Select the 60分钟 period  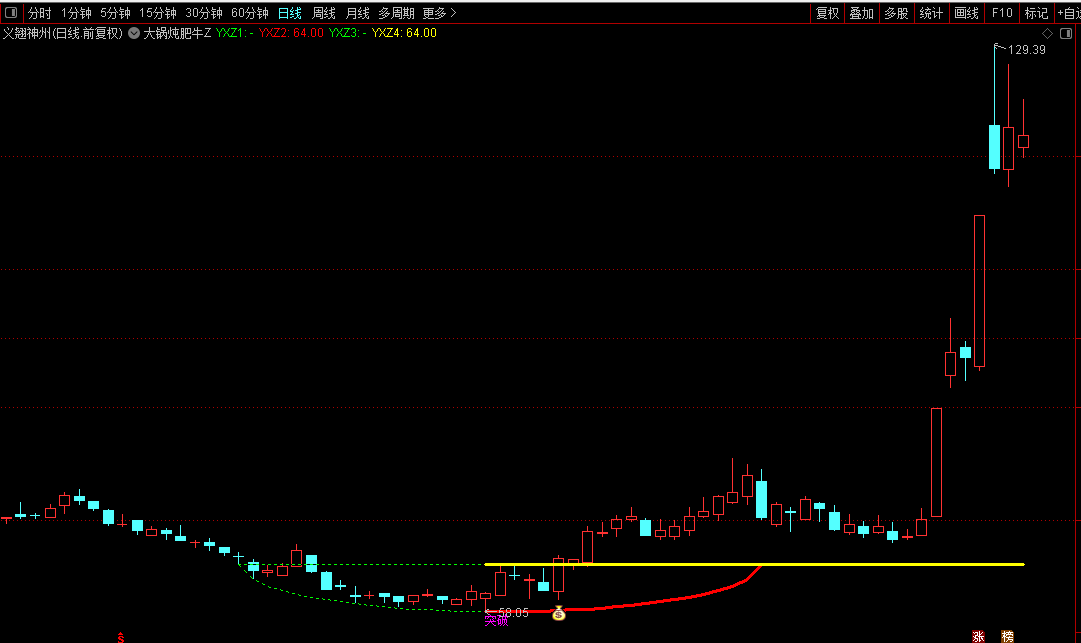250,13
